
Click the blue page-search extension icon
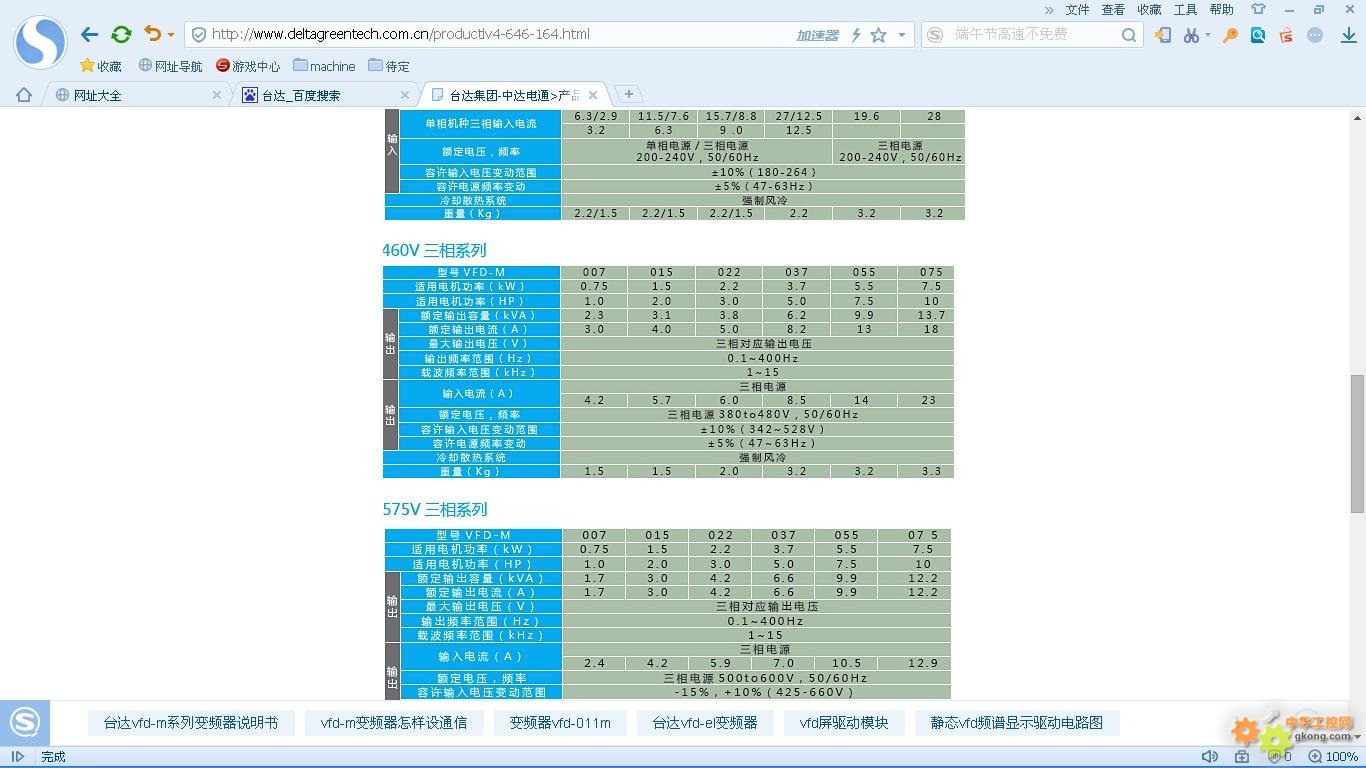click(x=1258, y=35)
